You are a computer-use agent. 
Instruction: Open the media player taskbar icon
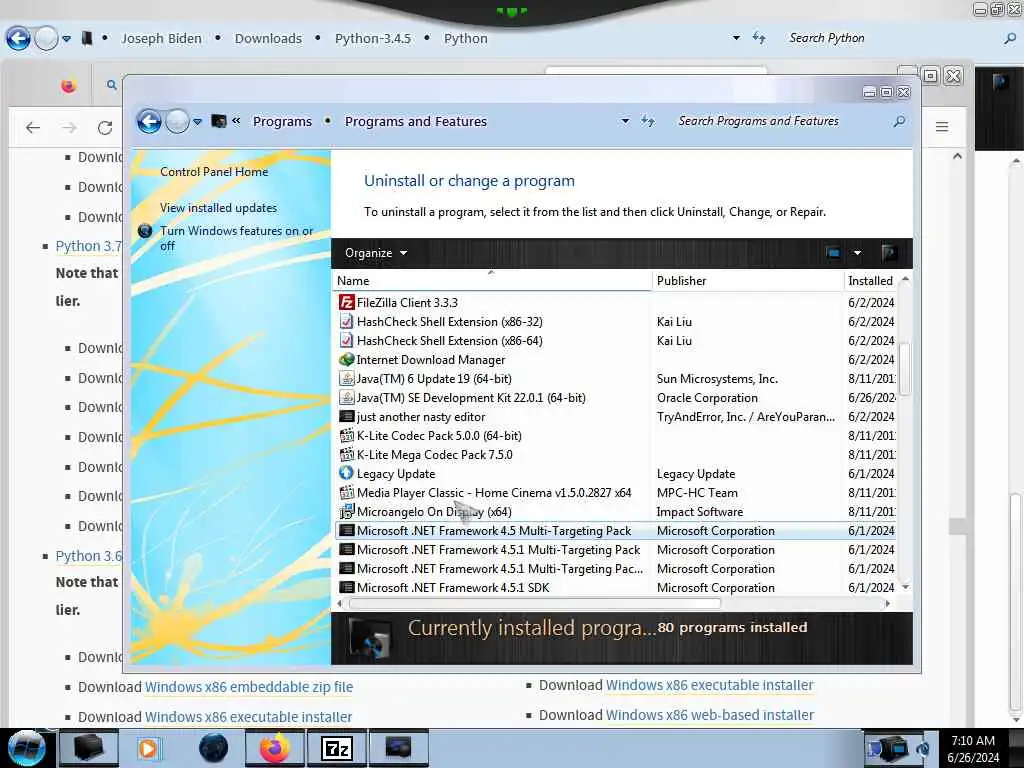pos(148,748)
